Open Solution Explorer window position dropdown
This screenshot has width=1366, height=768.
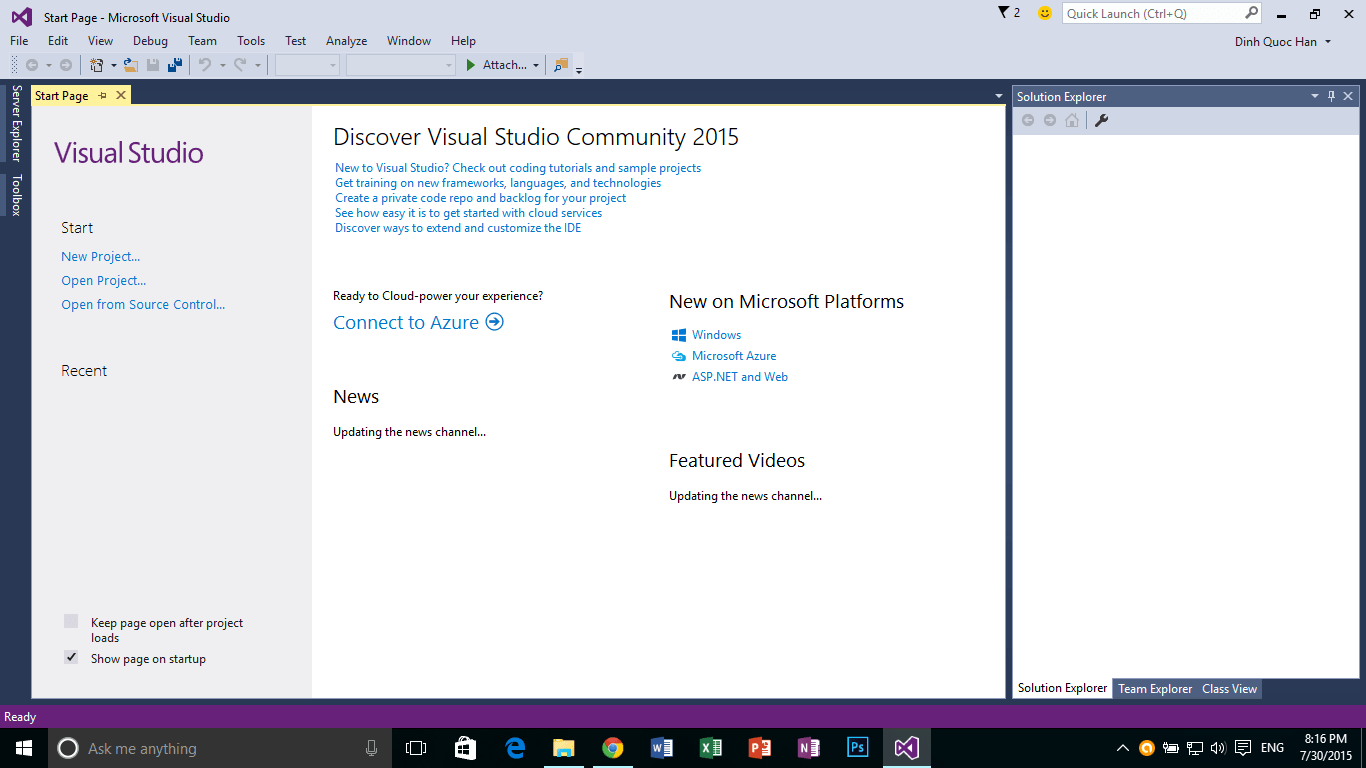pos(1315,96)
